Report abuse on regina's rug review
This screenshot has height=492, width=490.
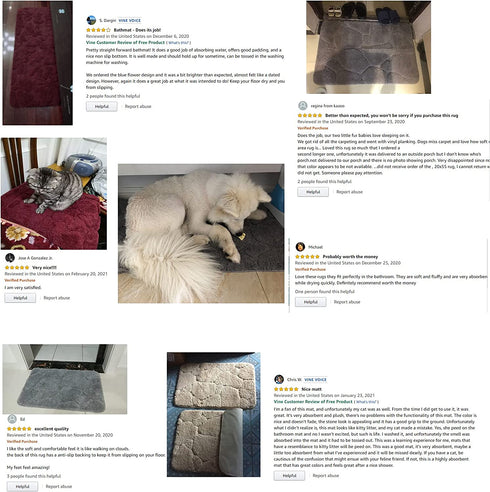pyautogui.click(x=349, y=192)
